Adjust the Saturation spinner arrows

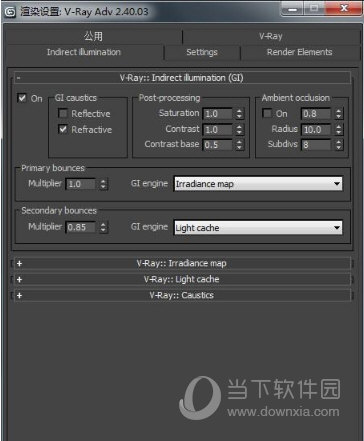click(x=239, y=114)
